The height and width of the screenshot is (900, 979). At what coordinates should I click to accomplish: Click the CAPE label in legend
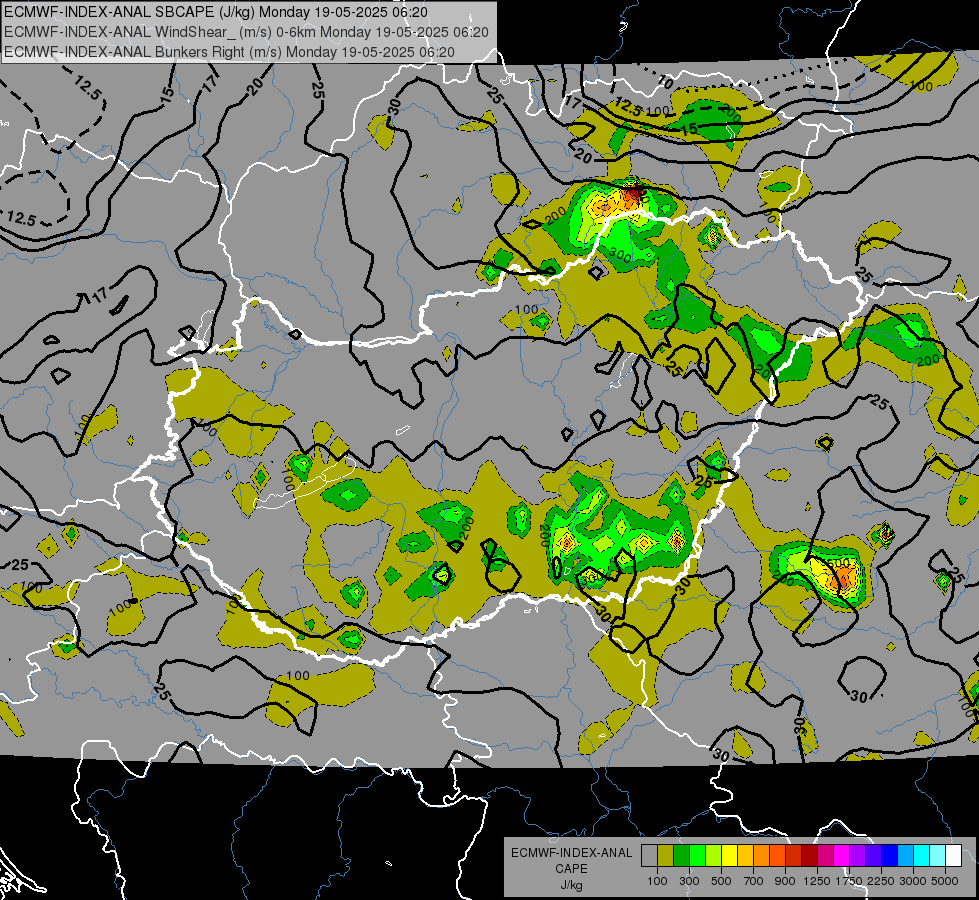(571, 869)
